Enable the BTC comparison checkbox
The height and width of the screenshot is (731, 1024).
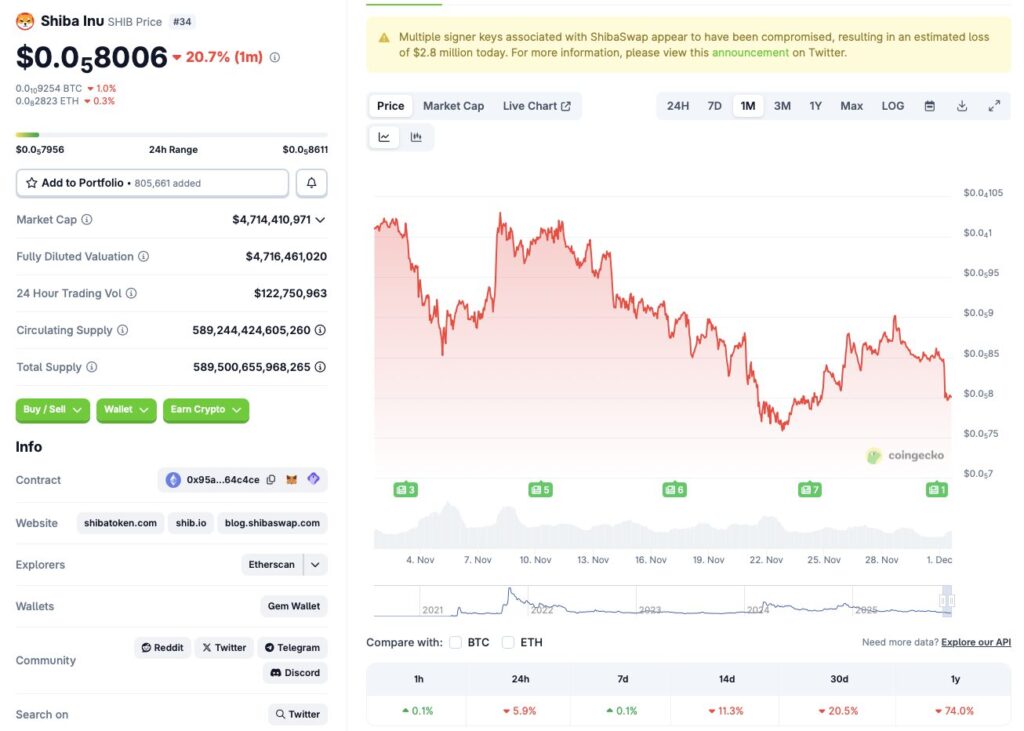pos(455,643)
